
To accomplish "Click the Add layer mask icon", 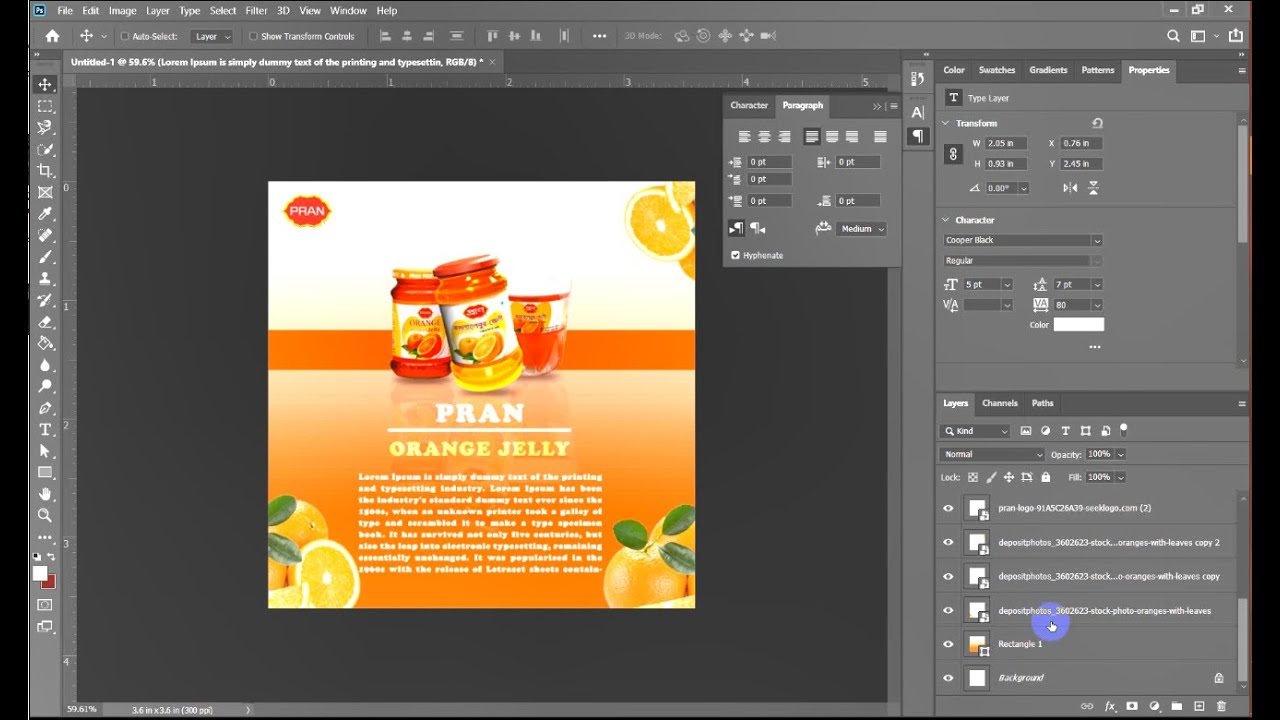I will (1132, 706).
